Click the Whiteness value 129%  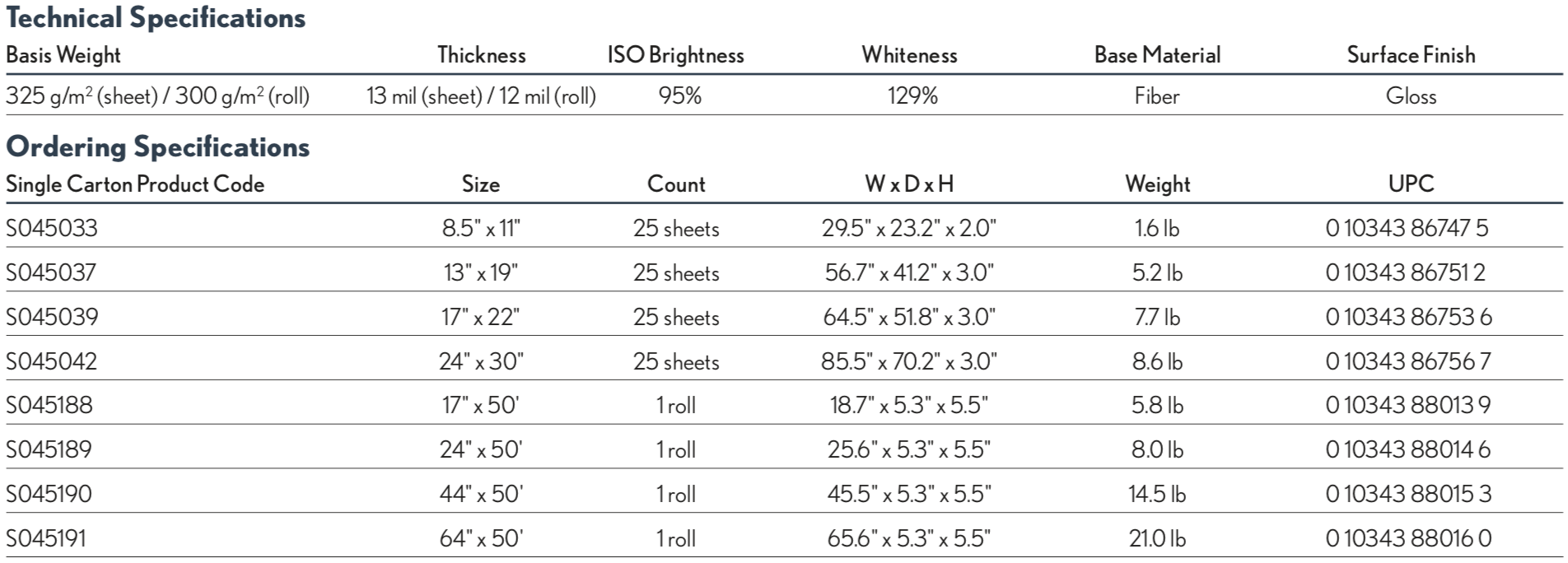click(x=912, y=96)
